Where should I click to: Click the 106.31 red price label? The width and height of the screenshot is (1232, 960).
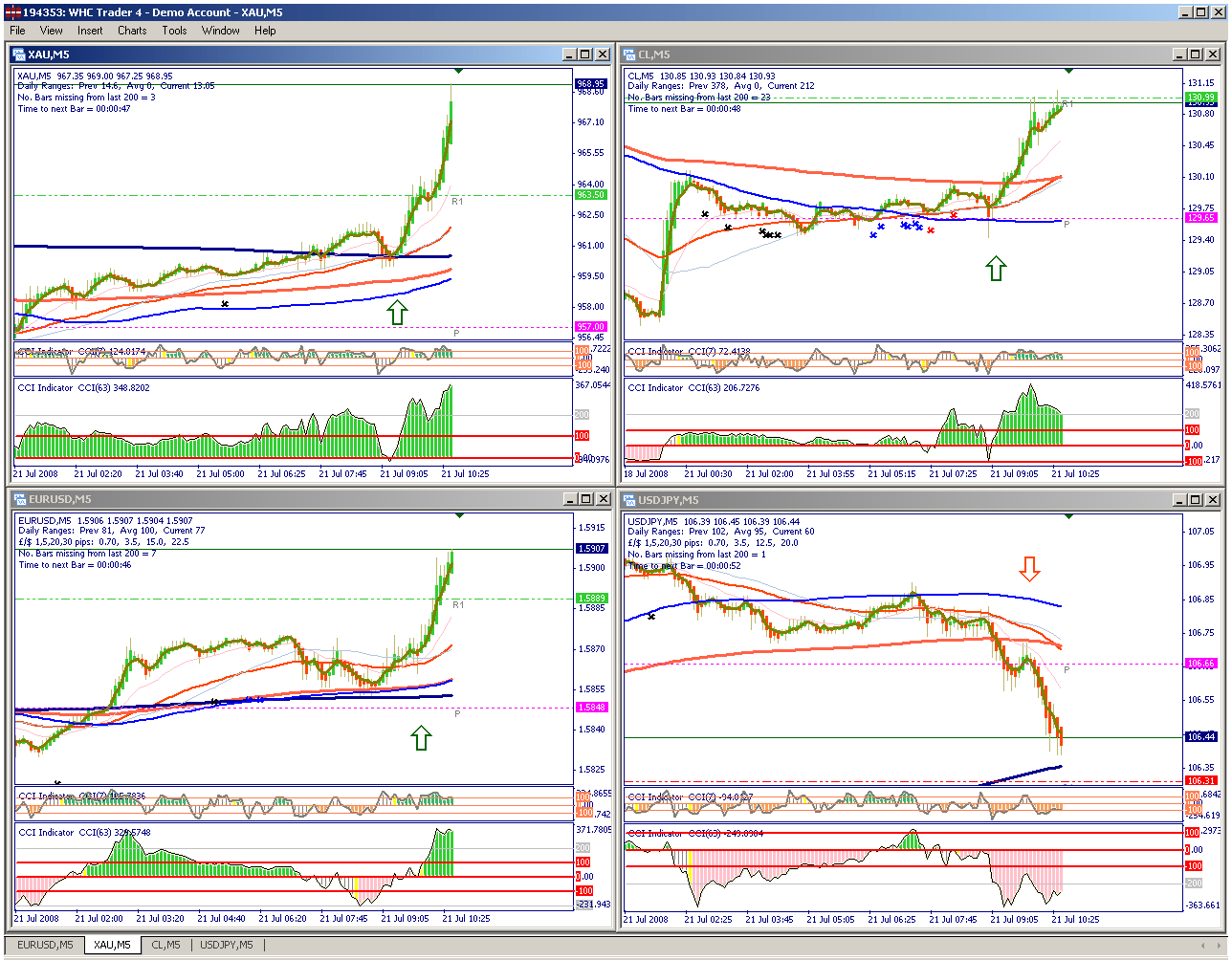(x=1200, y=781)
